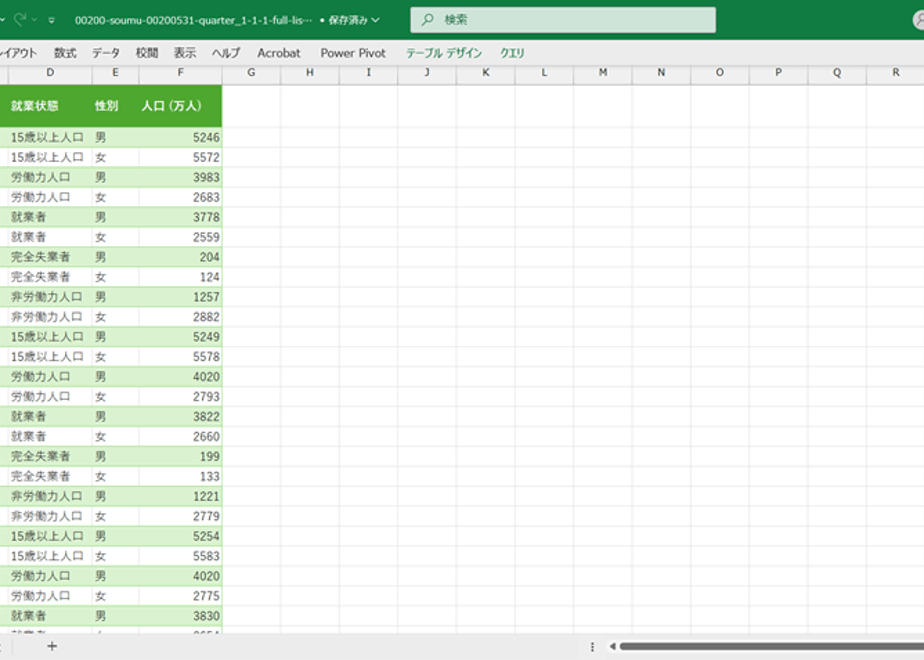
Task: Open the Power Pivot ribbon tab
Action: coord(353,53)
